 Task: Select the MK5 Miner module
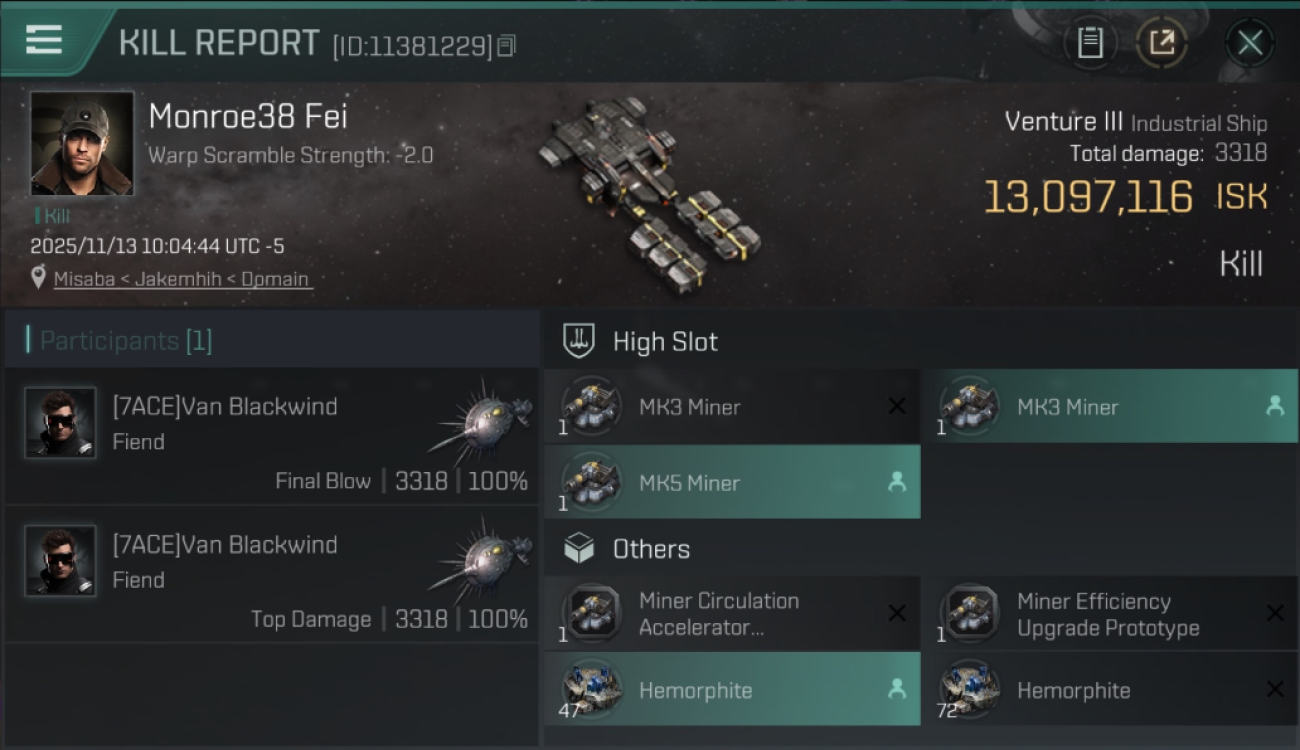(x=732, y=483)
